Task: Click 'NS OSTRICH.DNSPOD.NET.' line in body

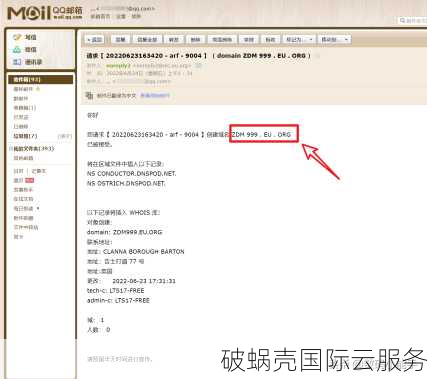Action: click(x=126, y=183)
